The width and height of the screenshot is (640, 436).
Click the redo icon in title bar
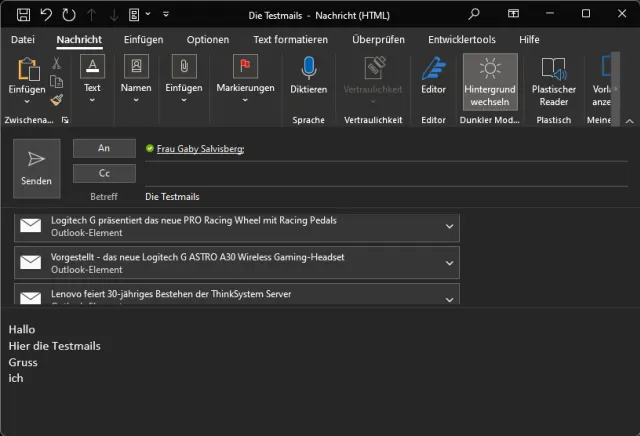(x=69, y=15)
